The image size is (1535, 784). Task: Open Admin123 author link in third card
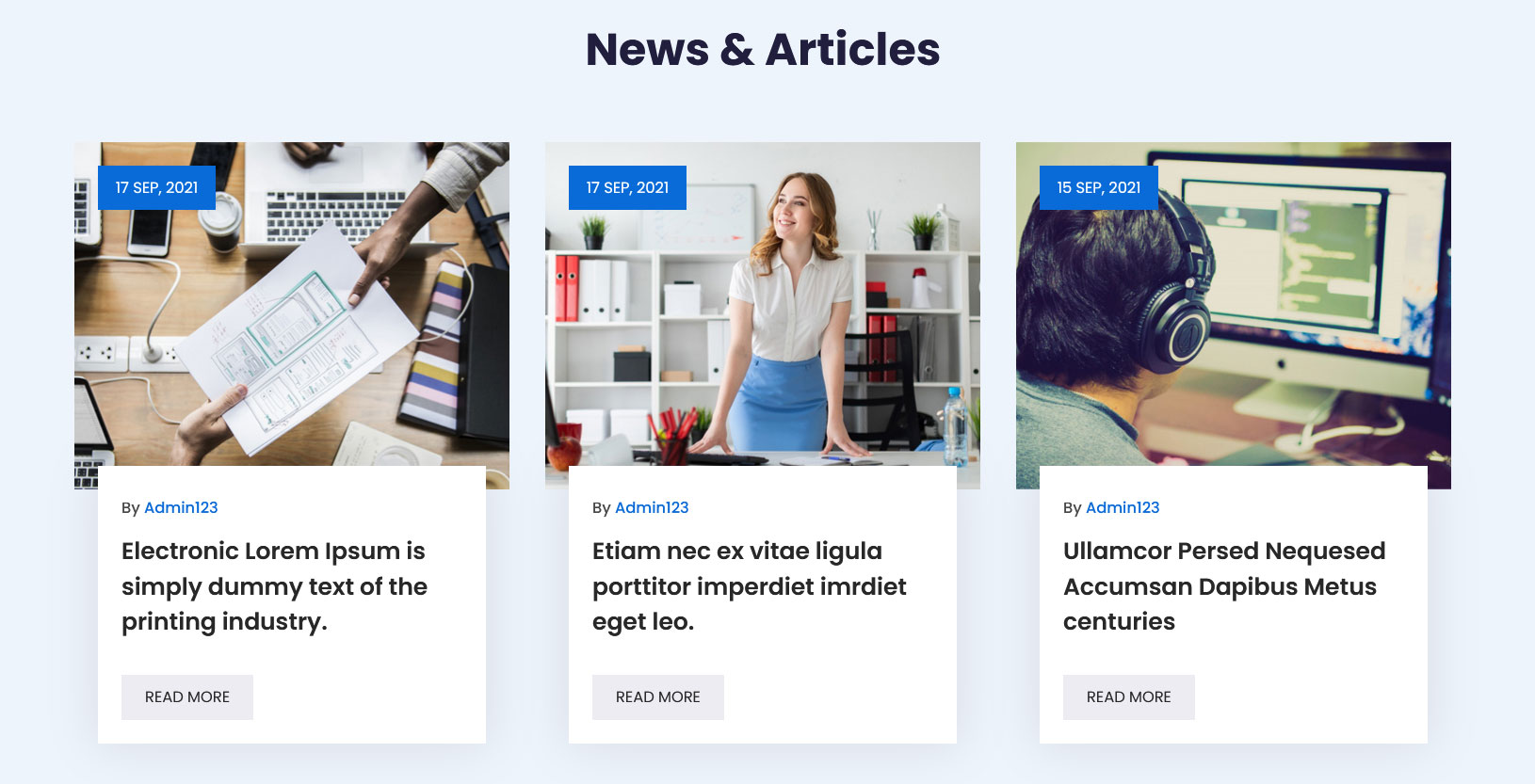1123,507
